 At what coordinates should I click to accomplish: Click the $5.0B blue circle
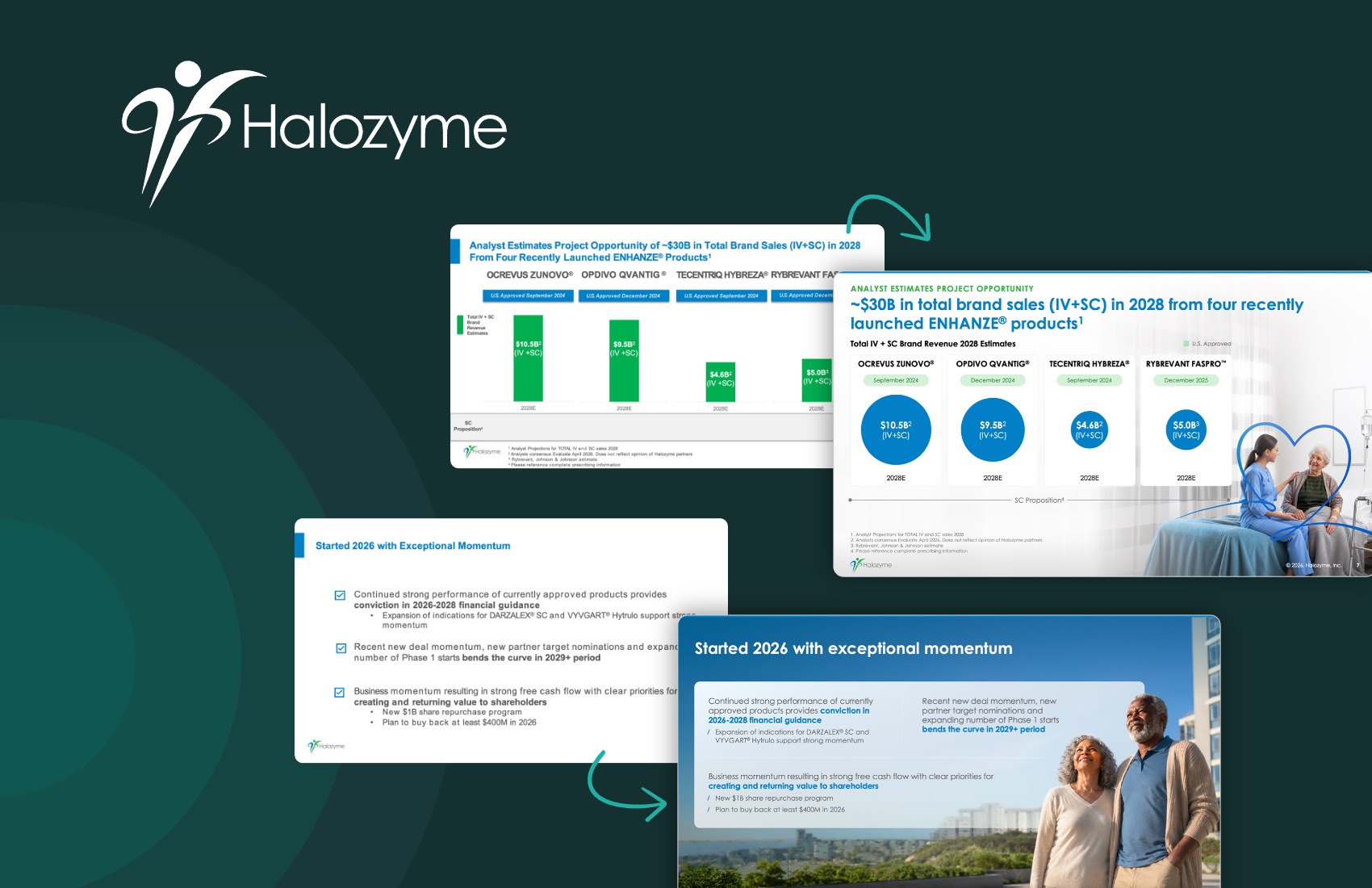tap(1186, 429)
